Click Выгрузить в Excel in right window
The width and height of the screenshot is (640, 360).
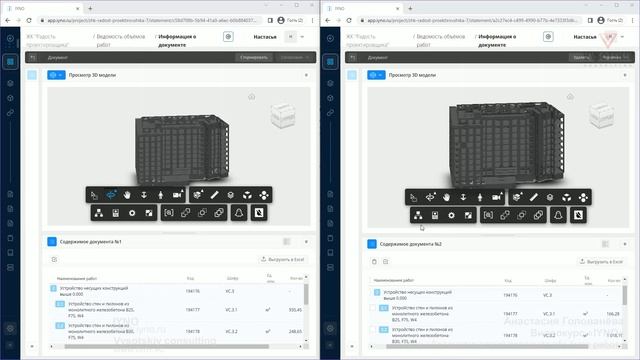[602, 262]
